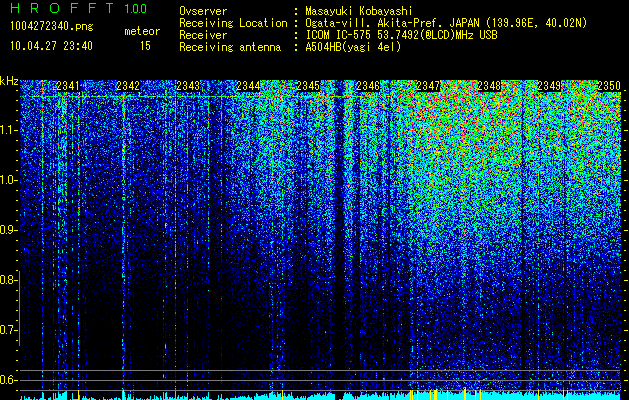Click the 0.8 kHz axis label
The image size is (629, 400).
pyautogui.click(x=8, y=280)
